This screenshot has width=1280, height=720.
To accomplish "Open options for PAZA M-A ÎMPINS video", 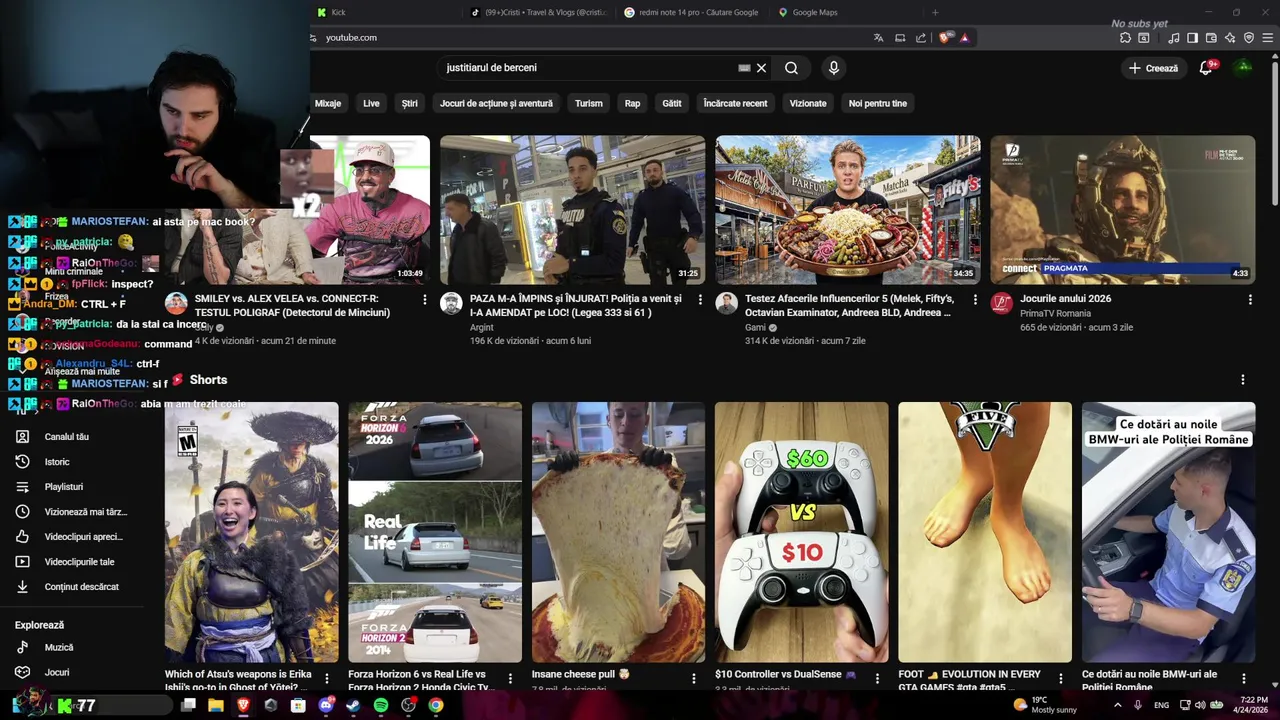I will [700, 299].
